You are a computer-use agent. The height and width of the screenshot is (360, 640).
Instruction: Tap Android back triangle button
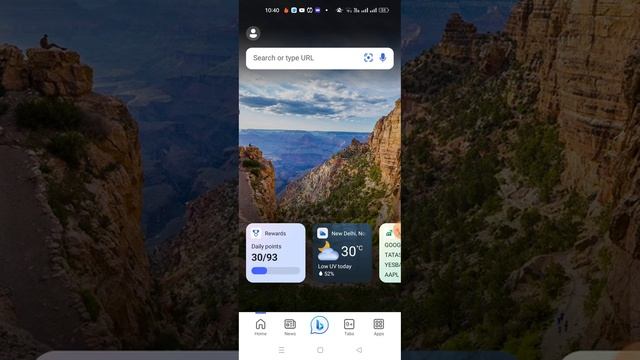pyautogui.click(x=359, y=350)
